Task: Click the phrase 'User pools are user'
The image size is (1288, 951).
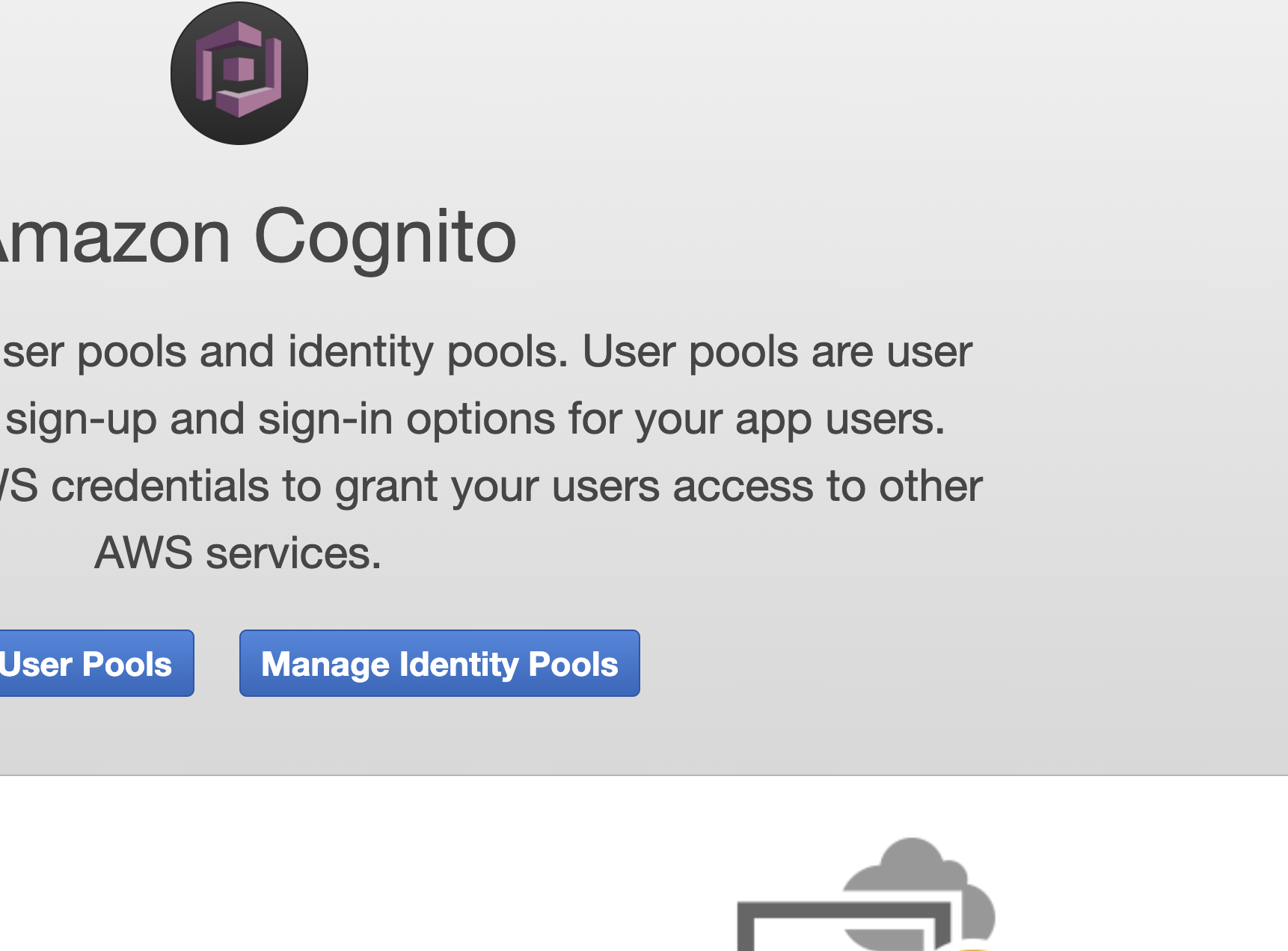Action: [x=776, y=351]
